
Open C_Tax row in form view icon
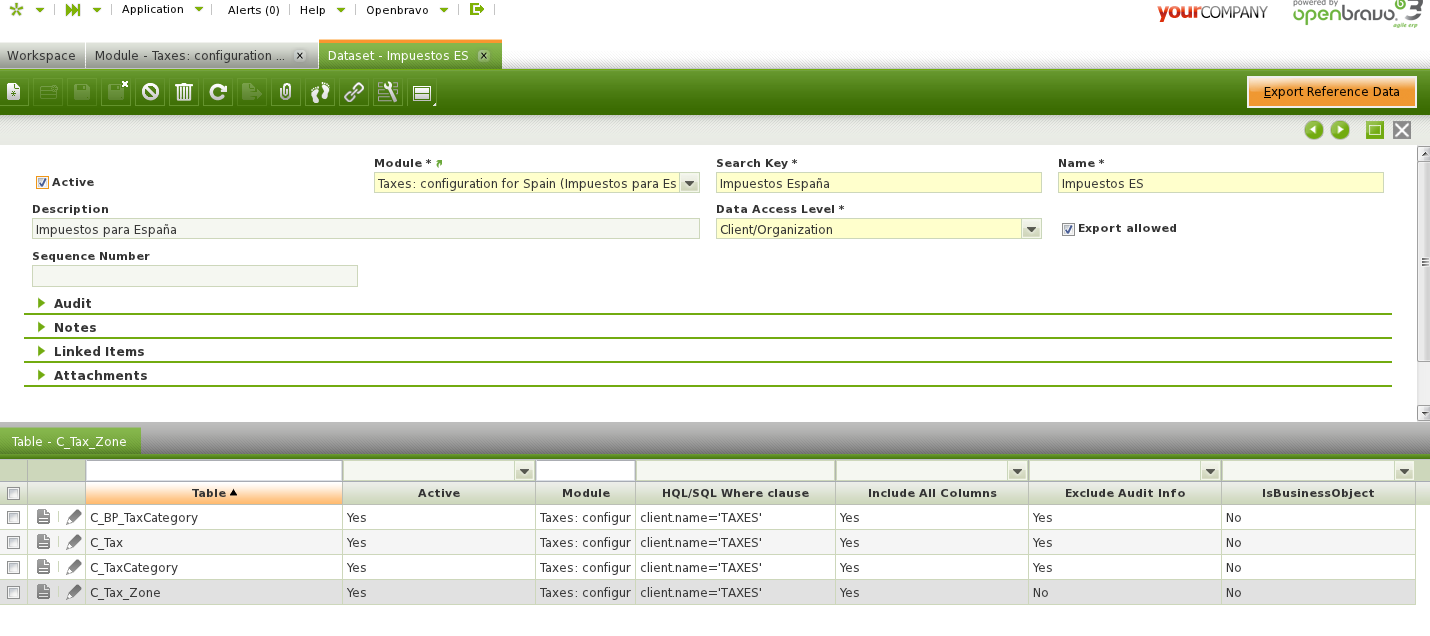[43, 542]
